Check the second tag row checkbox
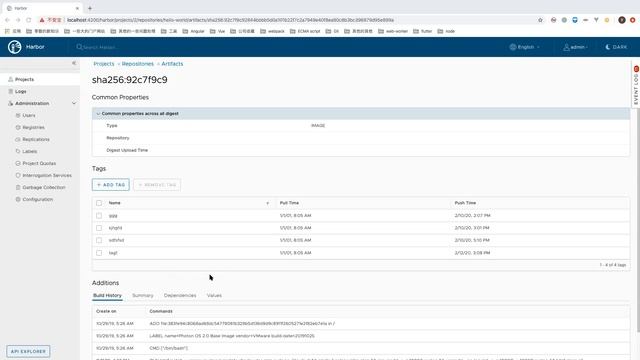 click(x=99, y=228)
